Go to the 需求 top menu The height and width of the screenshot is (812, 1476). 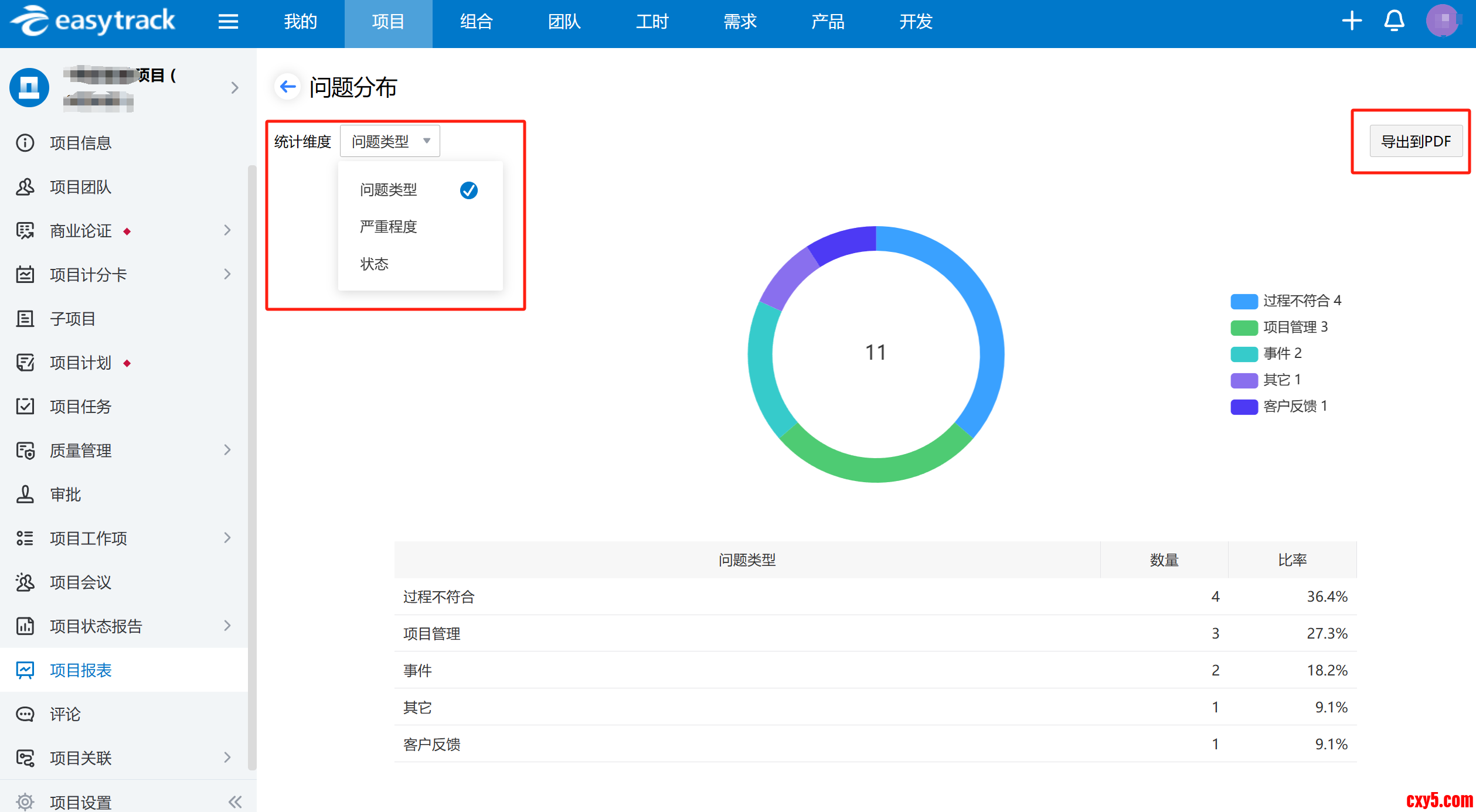coord(740,22)
